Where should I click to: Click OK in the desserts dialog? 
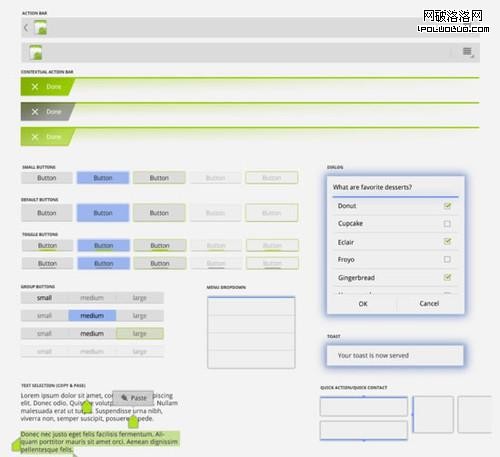[363, 304]
